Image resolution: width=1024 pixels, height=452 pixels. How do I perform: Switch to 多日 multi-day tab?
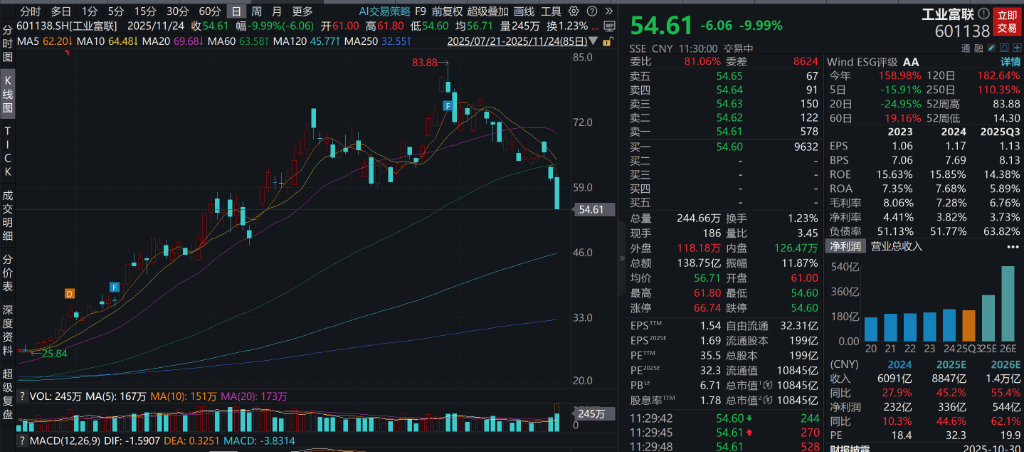tap(61, 11)
